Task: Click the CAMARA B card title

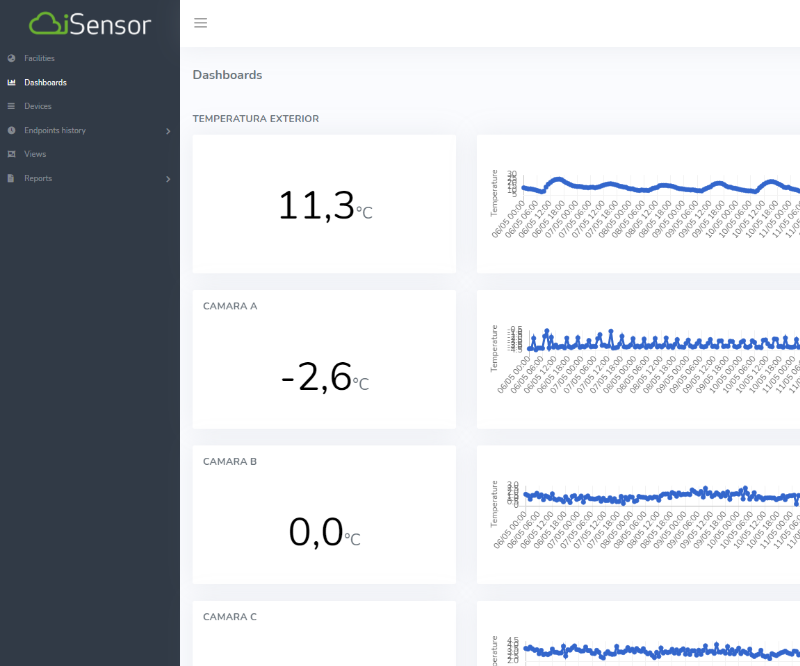Action: [230, 461]
